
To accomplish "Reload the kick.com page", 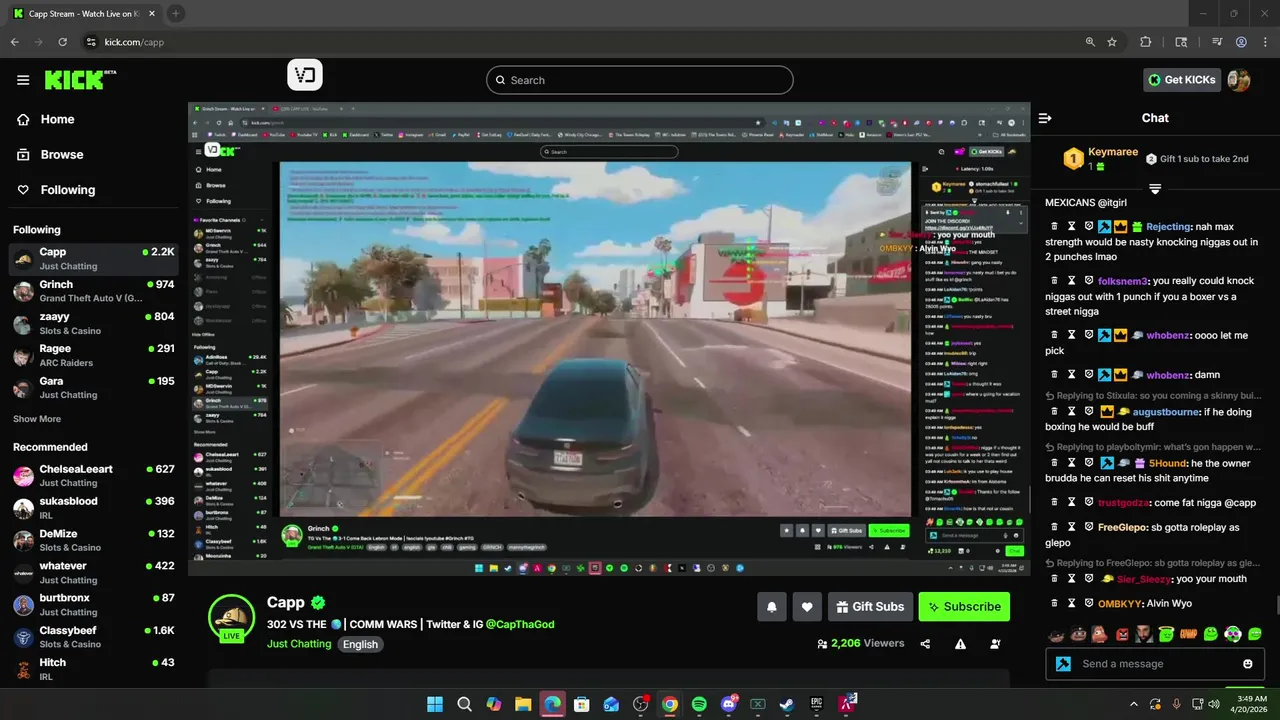I will 62,42.
